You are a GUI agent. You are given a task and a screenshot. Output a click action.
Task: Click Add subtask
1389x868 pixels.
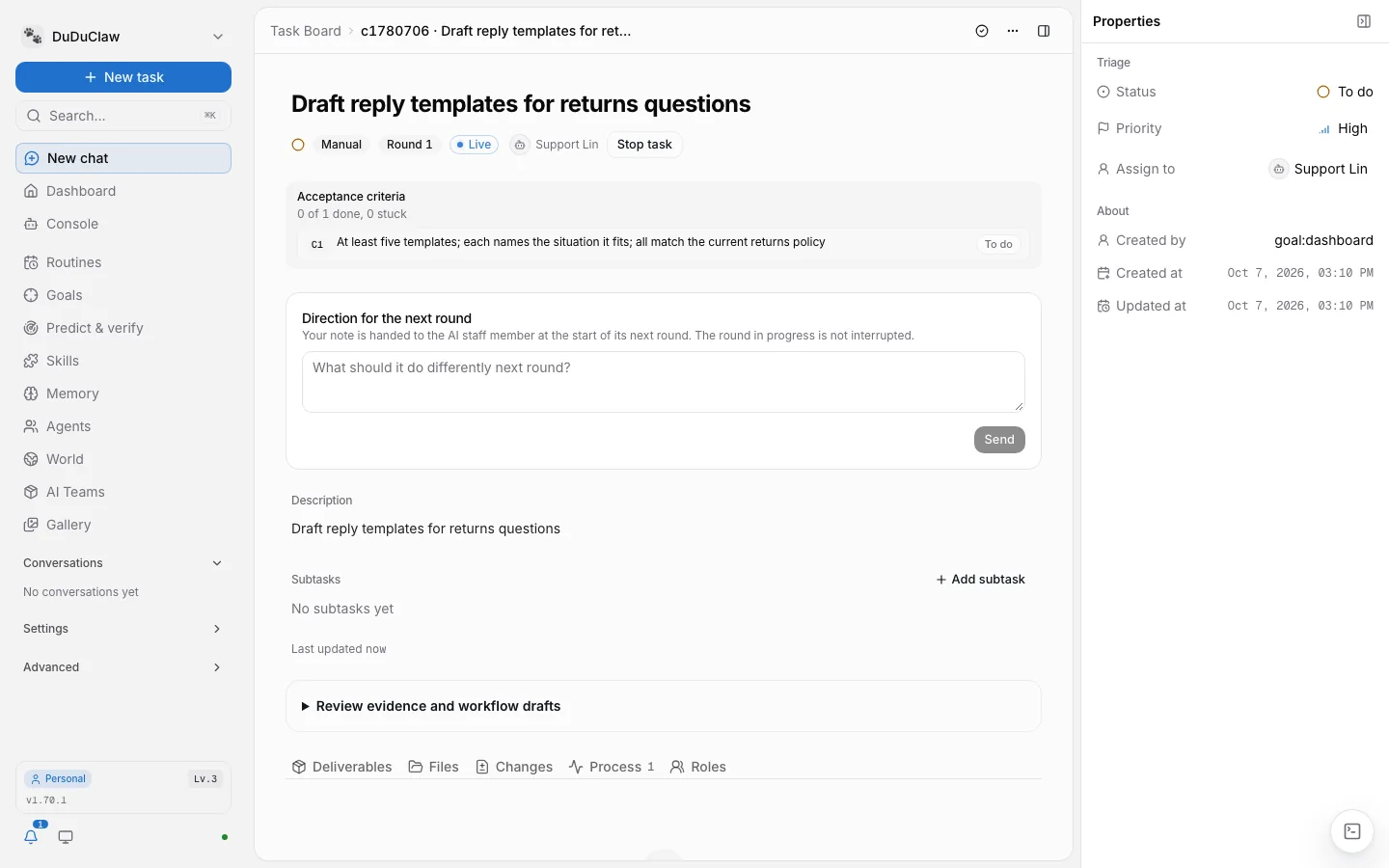(980, 580)
